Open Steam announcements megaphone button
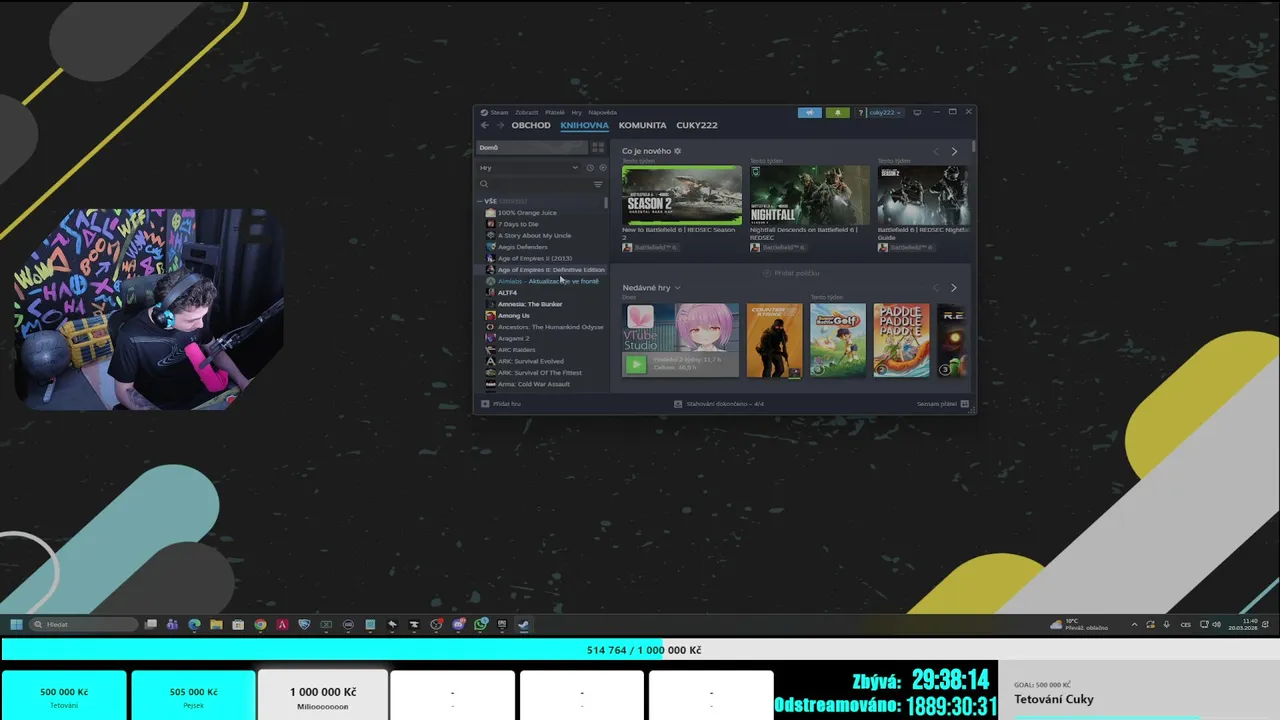 tap(809, 113)
